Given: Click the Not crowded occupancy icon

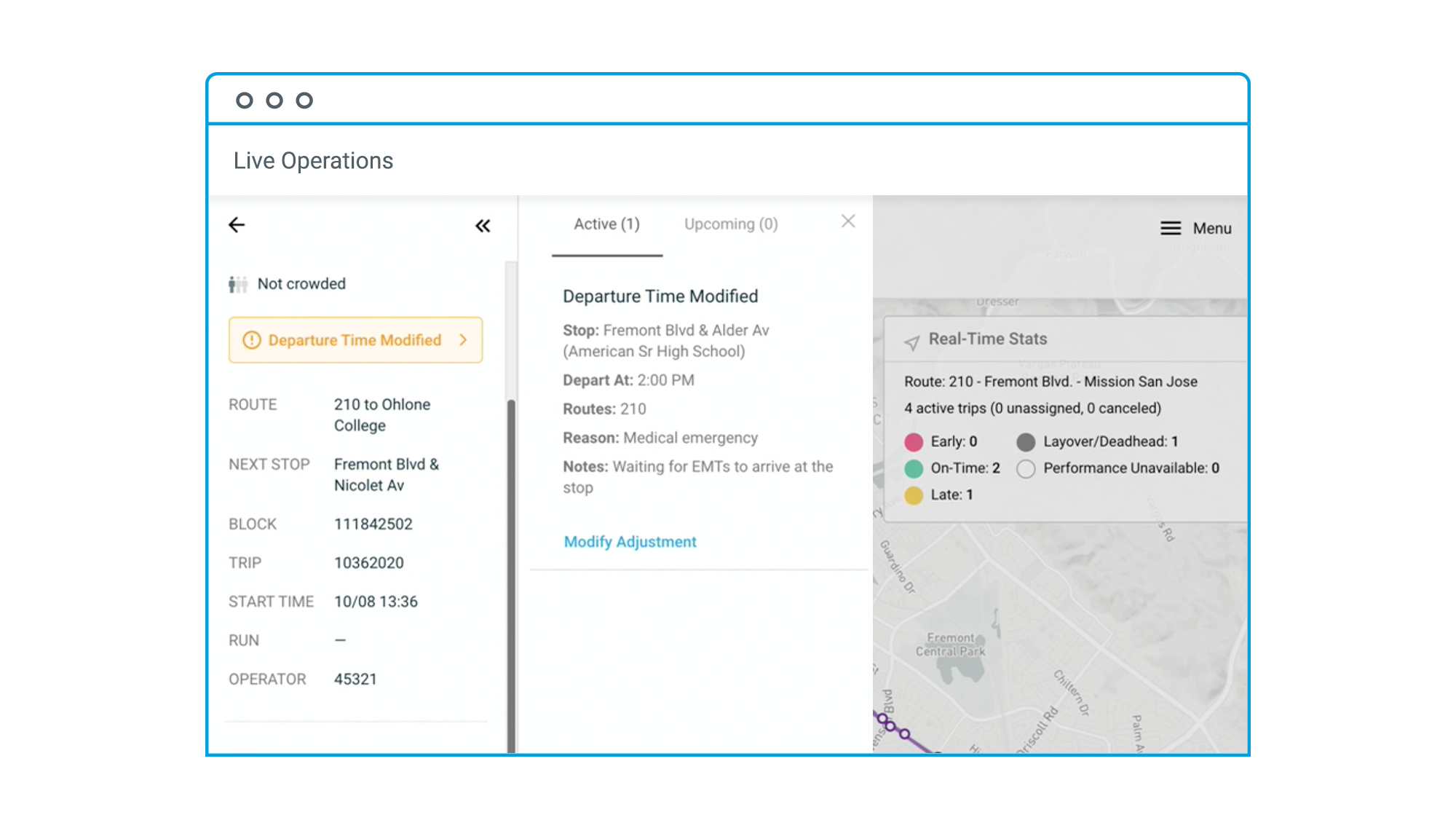Looking at the screenshot, I should (x=237, y=284).
